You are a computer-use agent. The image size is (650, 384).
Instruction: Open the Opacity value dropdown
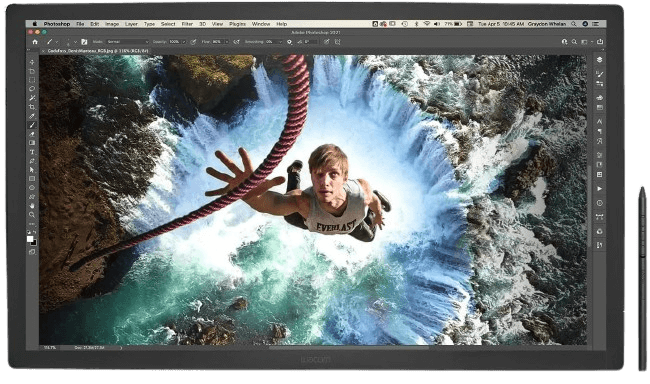[x=184, y=41]
